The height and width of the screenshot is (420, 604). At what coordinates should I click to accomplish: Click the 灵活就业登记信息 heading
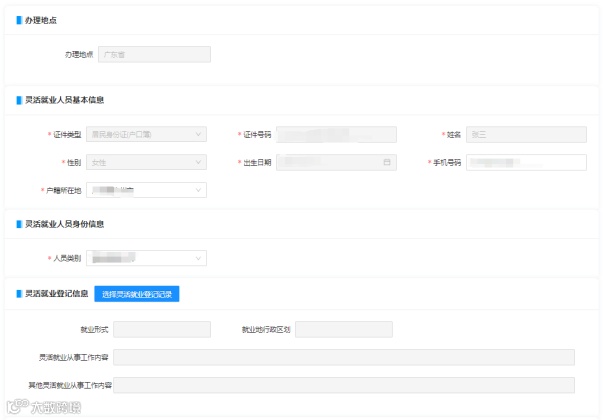(x=56, y=294)
